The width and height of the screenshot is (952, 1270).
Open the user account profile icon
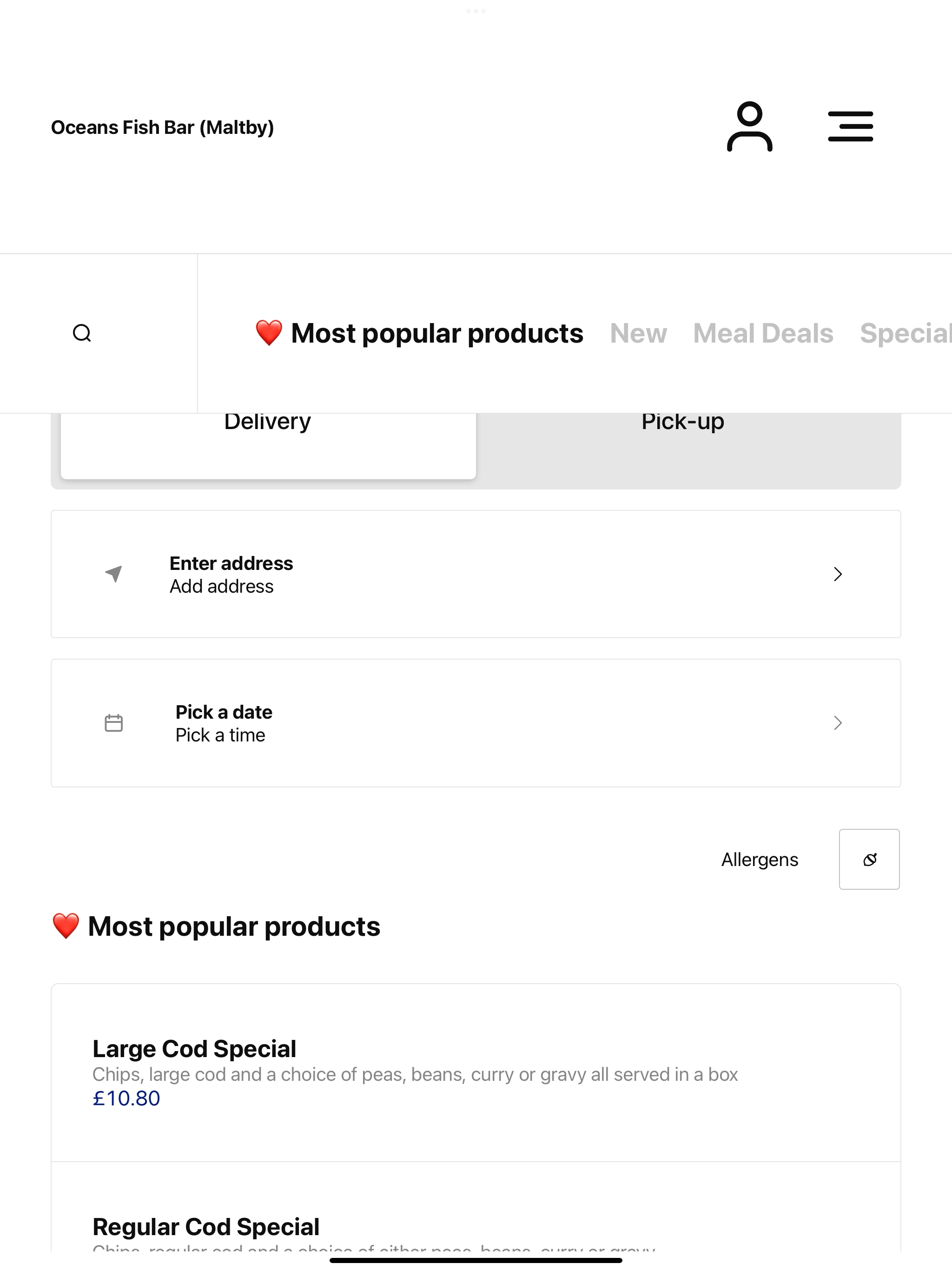point(749,126)
